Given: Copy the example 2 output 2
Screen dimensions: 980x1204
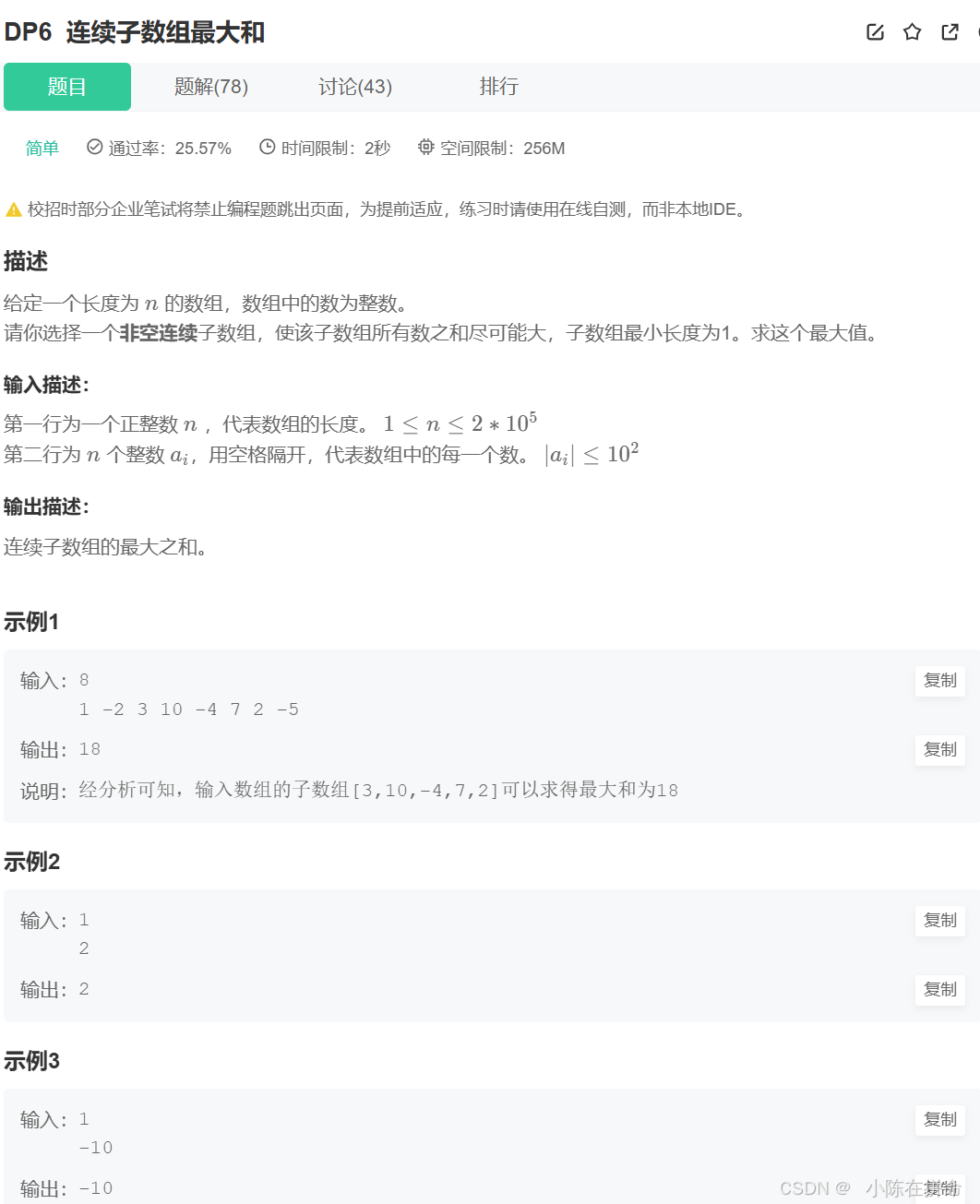Looking at the screenshot, I should click(x=940, y=990).
